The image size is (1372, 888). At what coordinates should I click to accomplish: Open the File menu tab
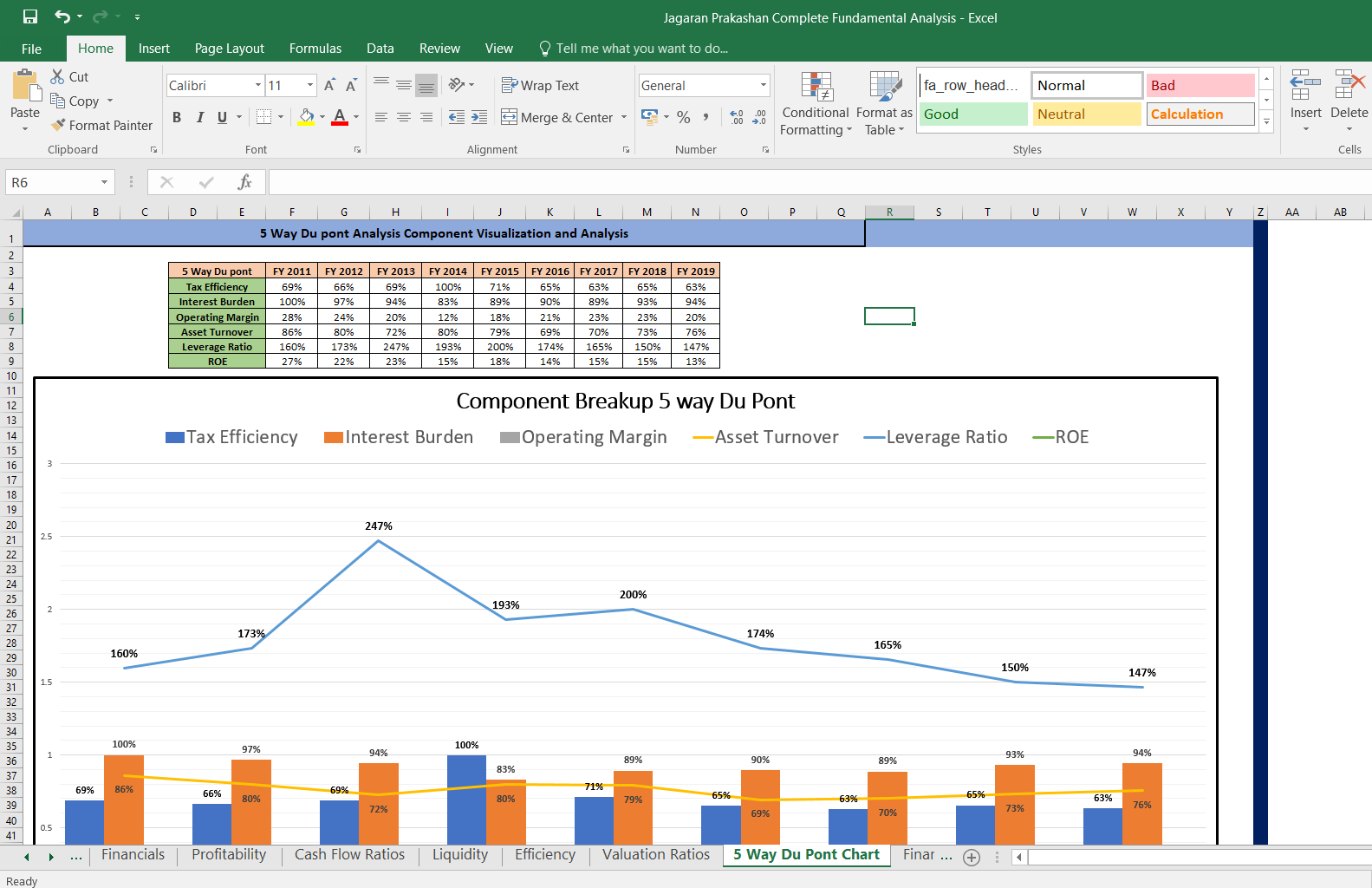tap(31, 49)
